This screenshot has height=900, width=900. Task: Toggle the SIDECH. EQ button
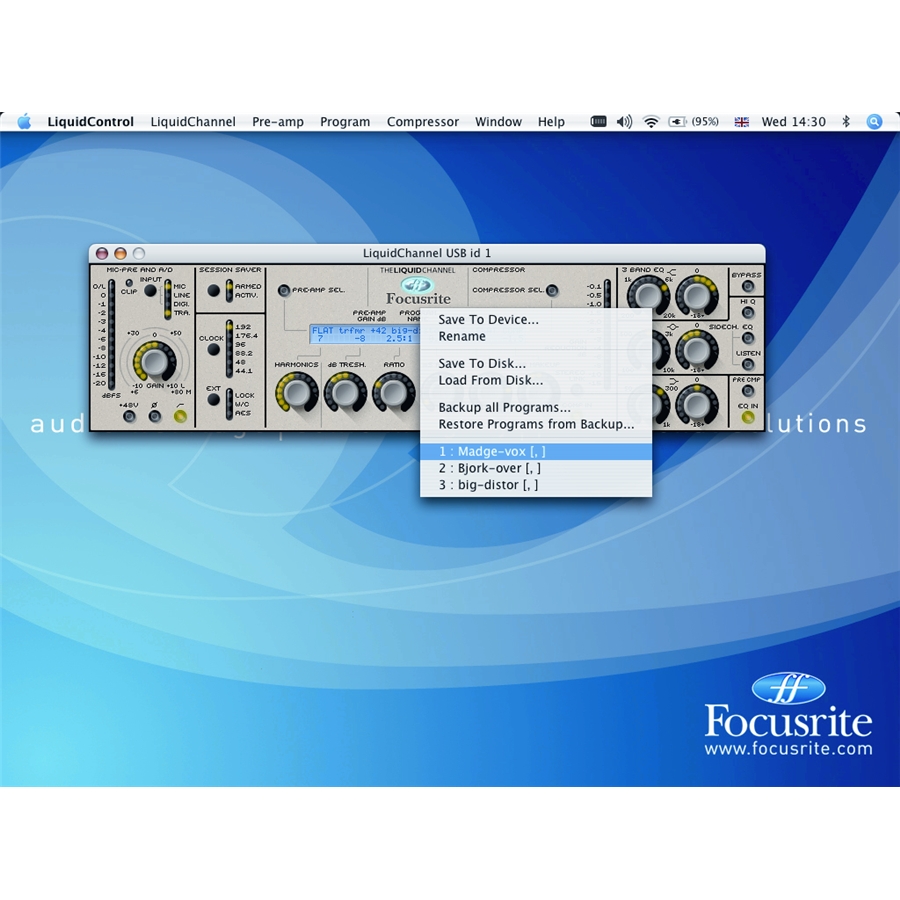pos(747,338)
